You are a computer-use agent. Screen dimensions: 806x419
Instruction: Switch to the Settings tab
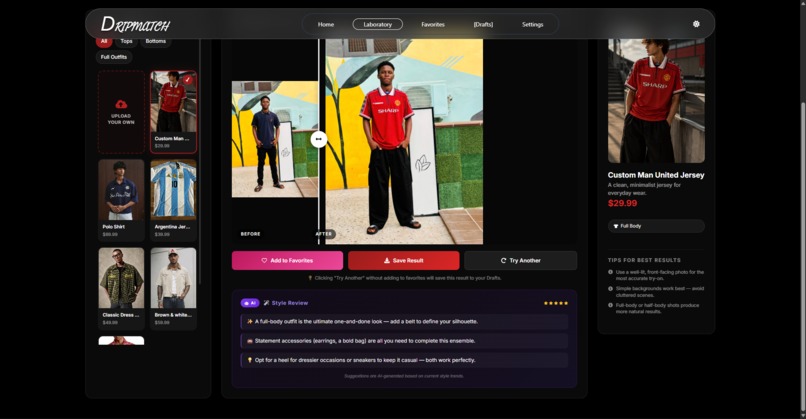click(533, 24)
